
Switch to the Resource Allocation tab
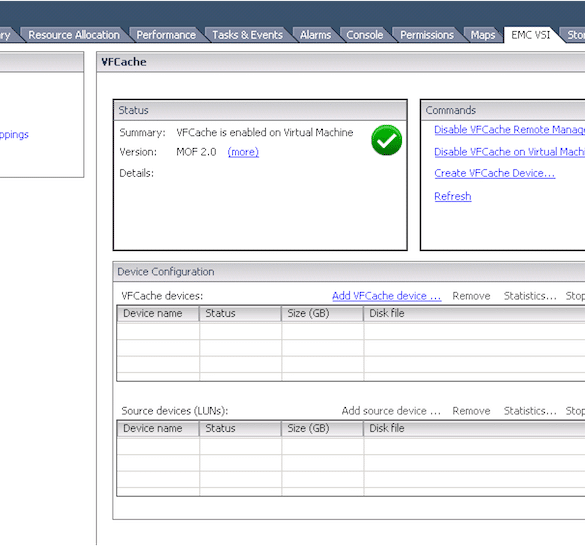click(x=74, y=35)
